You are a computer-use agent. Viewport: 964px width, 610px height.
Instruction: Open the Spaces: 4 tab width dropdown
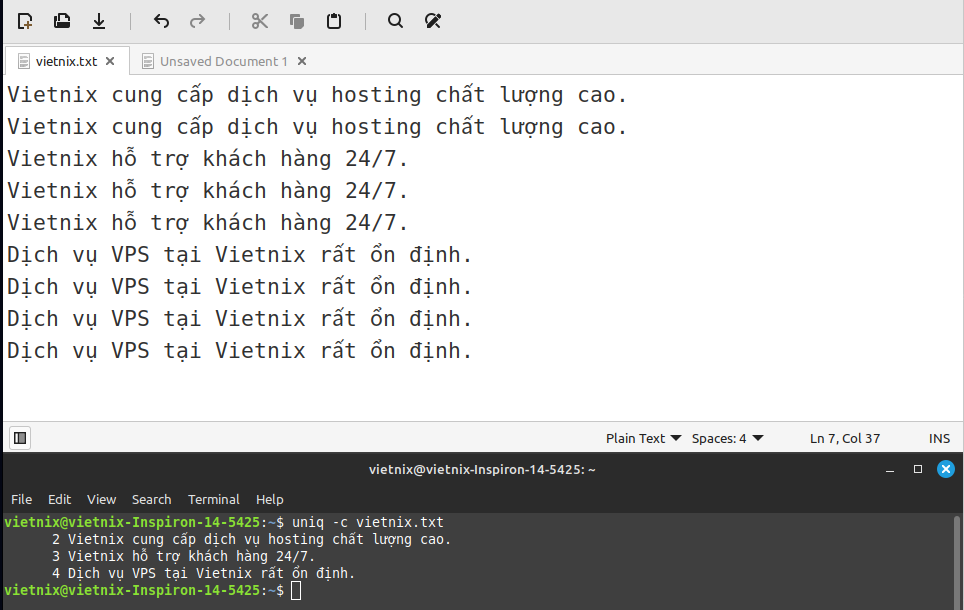coord(727,438)
